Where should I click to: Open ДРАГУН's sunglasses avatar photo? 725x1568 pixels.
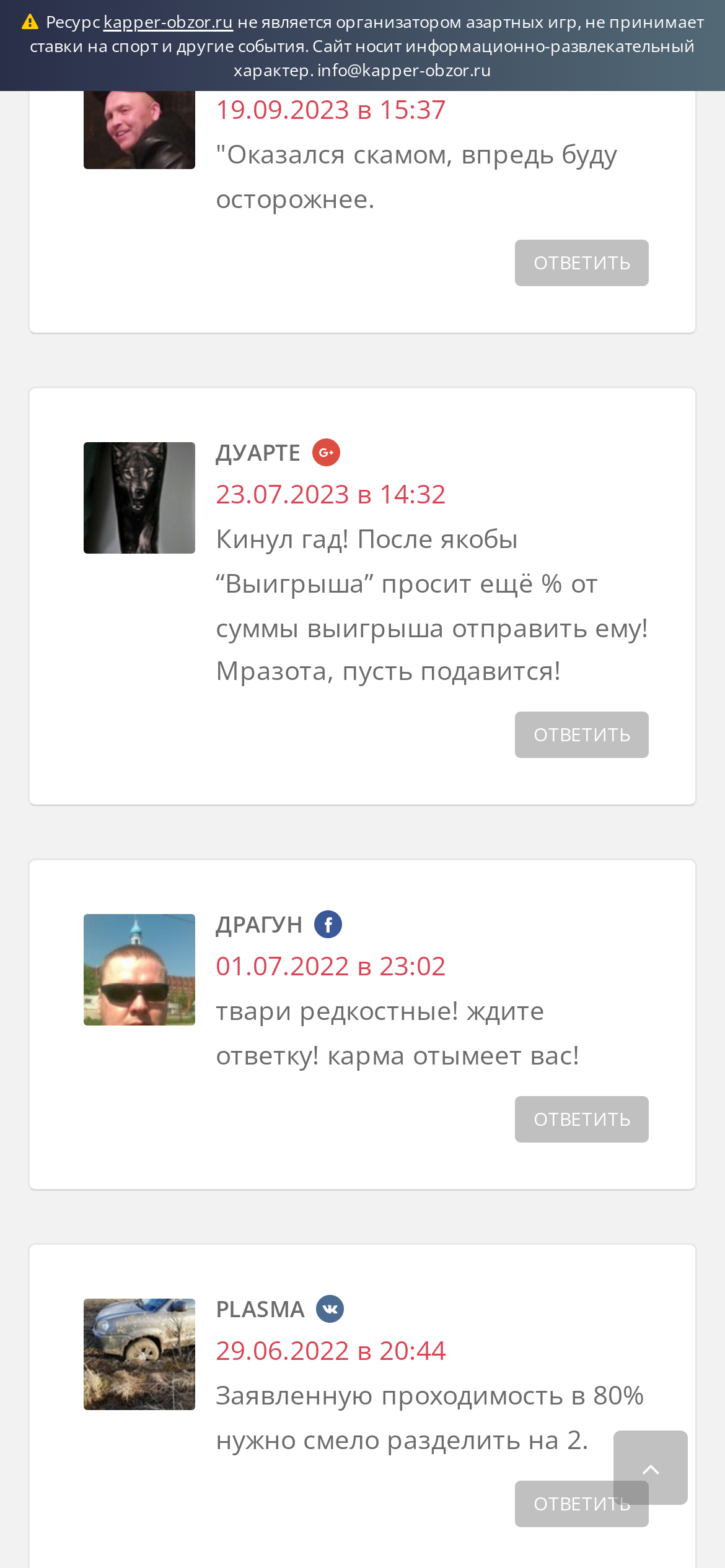pos(139,970)
